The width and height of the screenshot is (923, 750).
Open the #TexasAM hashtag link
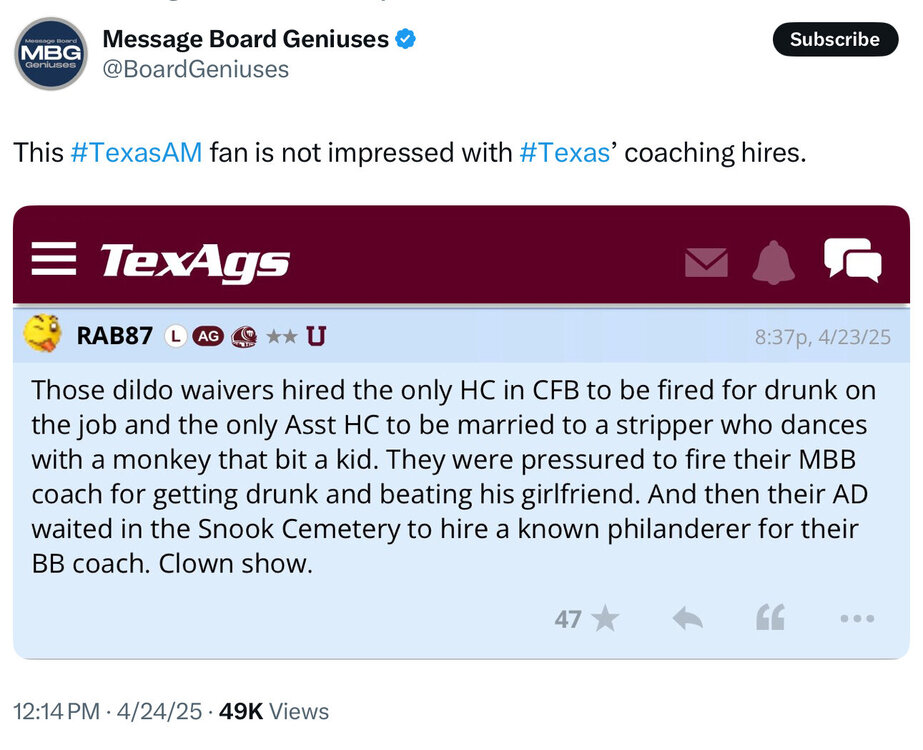136,153
